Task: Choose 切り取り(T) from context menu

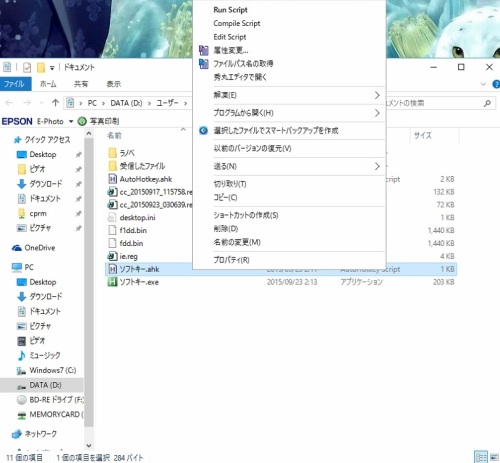Action: pos(230,184)
